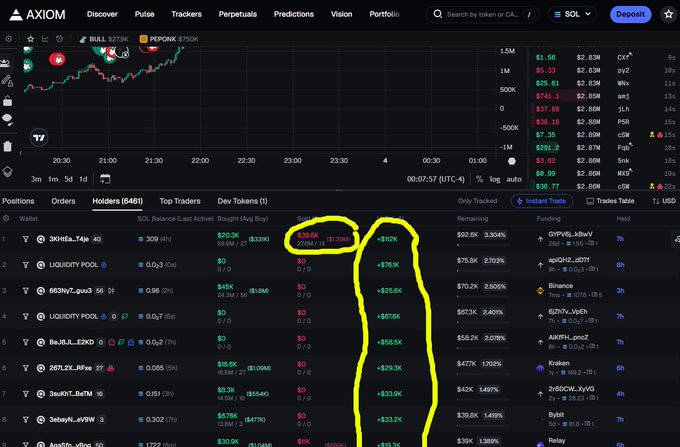This screenshot has height=447, width=680.
Task: Open the holders table settings gear
Action: coord(6,219)
